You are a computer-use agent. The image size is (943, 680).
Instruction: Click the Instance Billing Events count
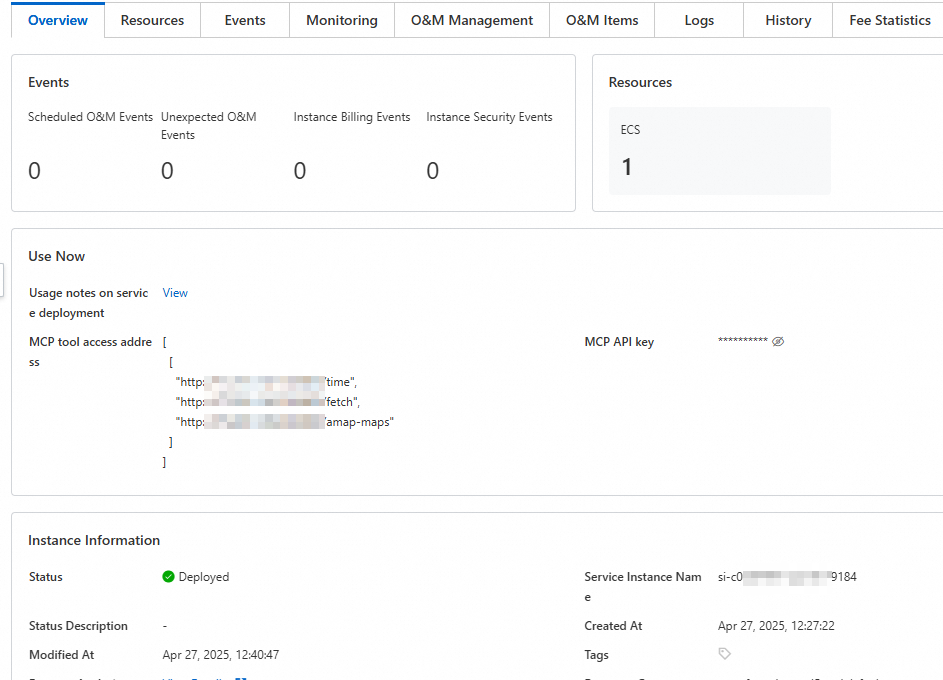299,171
